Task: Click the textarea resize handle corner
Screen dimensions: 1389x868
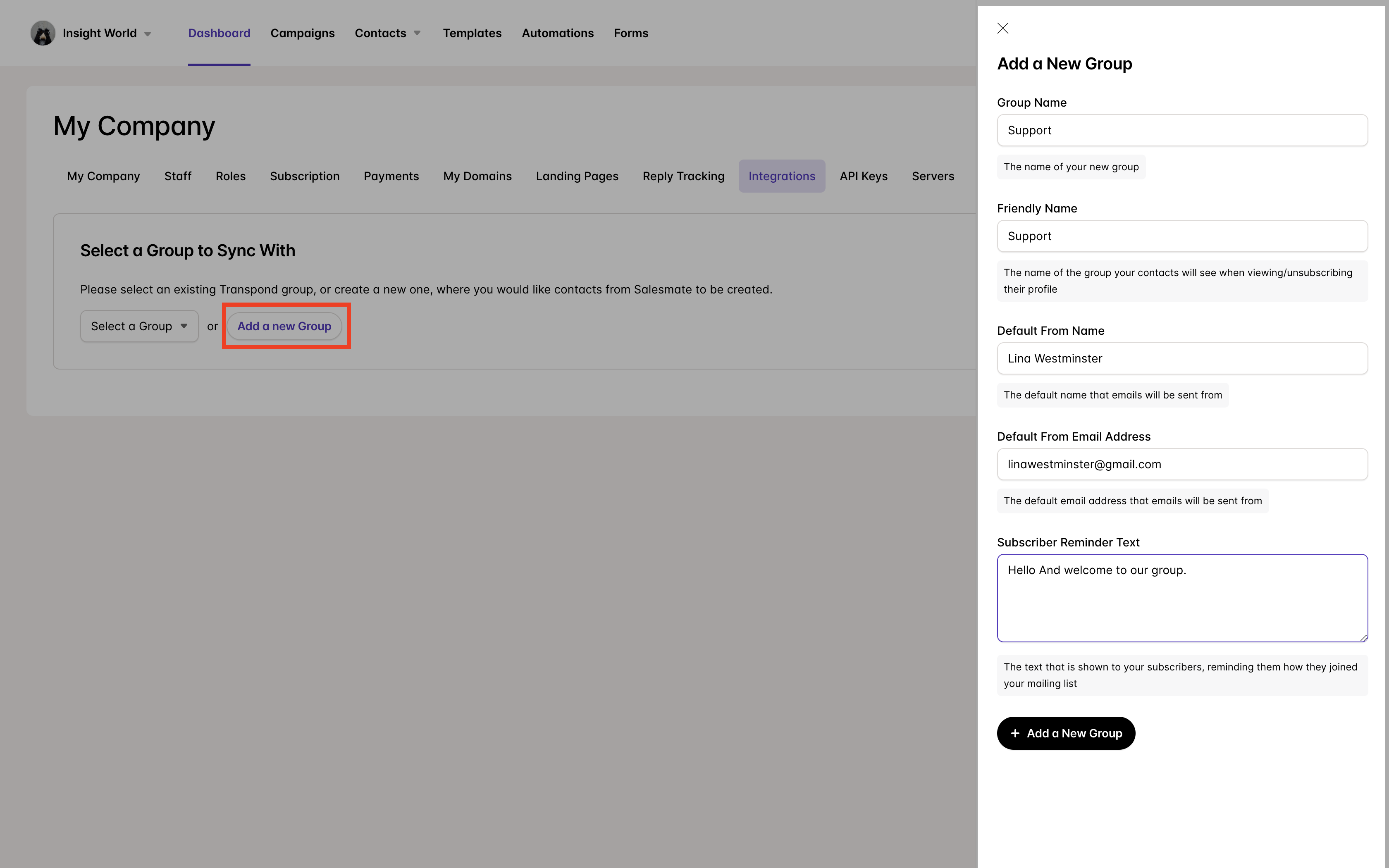Action: click(x=1363, y=637)
